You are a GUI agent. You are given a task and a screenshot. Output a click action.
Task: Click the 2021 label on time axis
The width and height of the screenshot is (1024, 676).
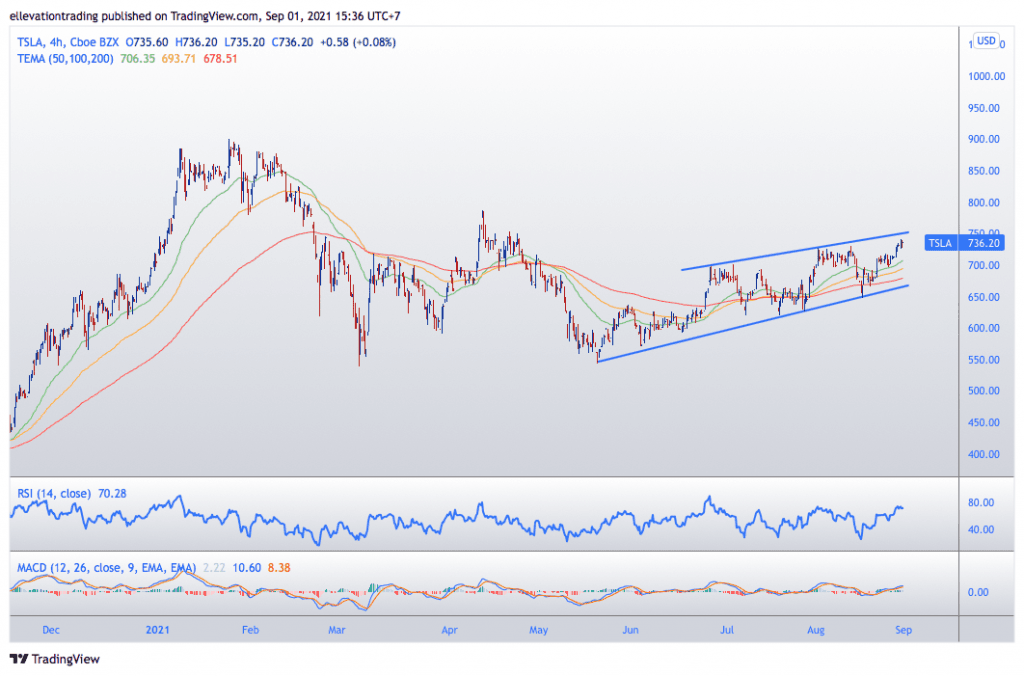(157, 630)
